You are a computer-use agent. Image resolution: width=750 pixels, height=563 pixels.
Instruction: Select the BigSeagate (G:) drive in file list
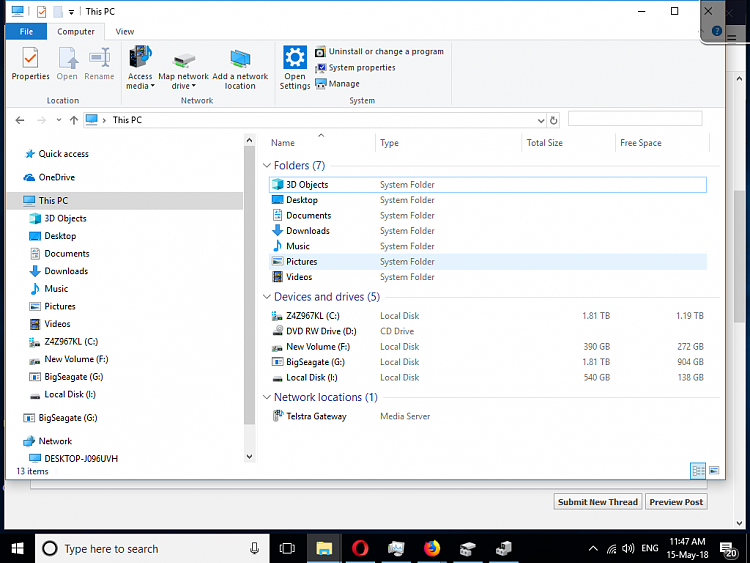tap(314, 362)
